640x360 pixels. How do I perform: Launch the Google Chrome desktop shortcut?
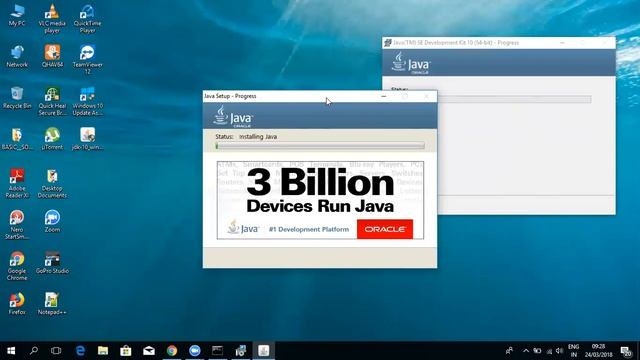17,266
